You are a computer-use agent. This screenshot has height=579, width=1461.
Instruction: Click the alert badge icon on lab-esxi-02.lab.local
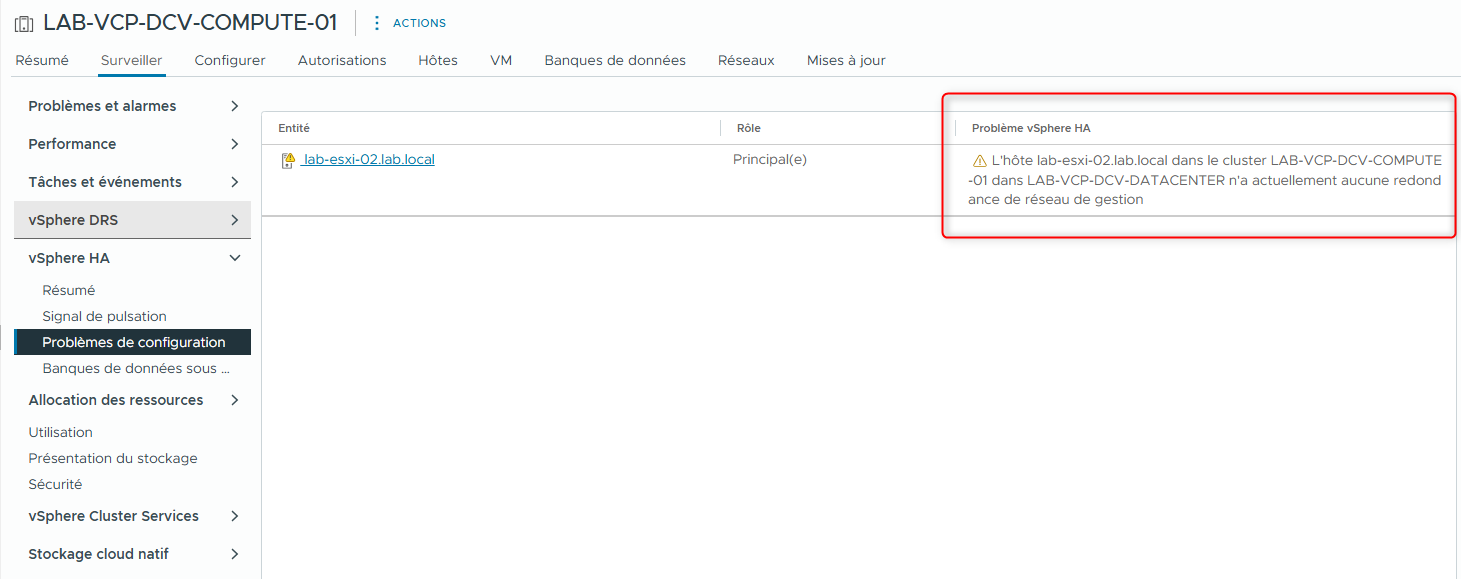point(287,158)
